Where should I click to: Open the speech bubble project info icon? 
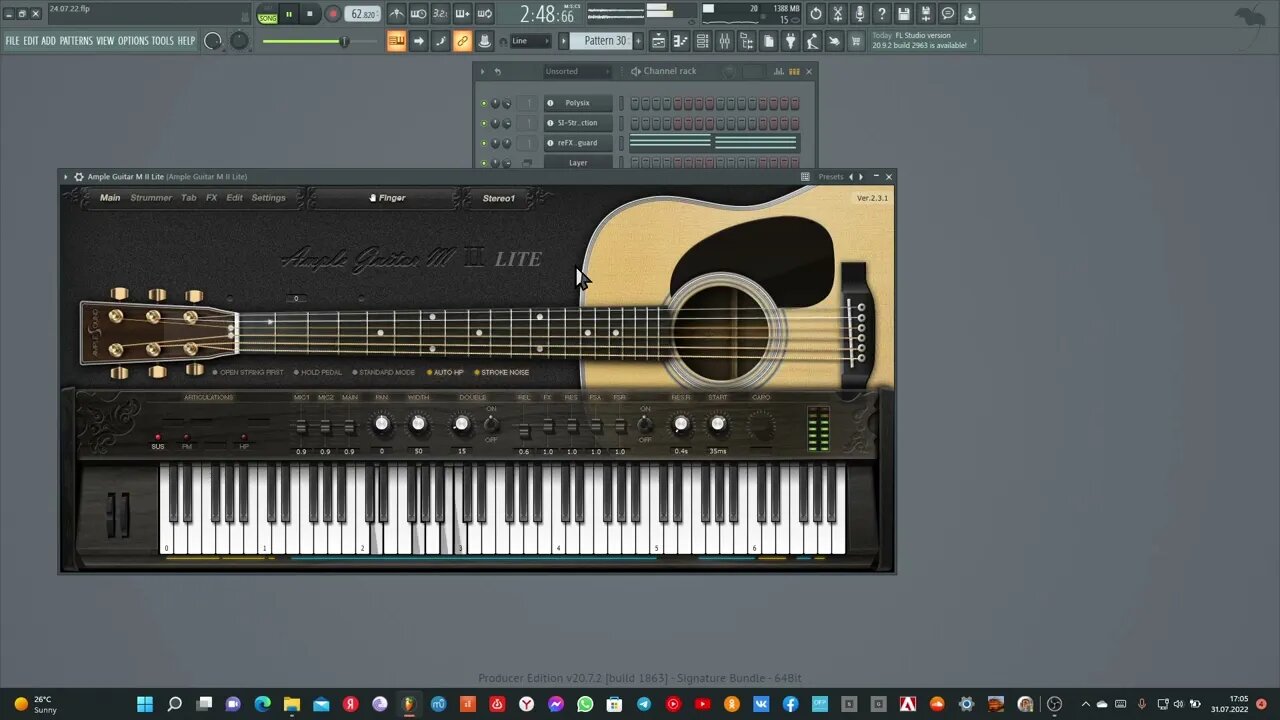pos(948,14)
